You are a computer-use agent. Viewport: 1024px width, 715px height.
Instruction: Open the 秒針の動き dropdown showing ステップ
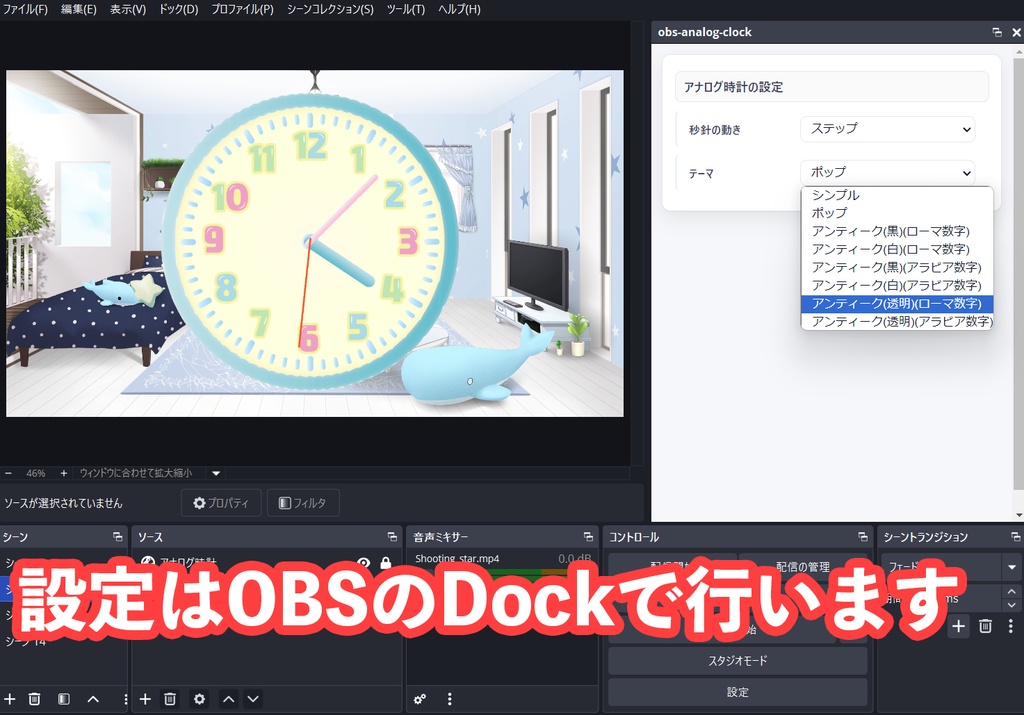pyautogui.click(x=886, y=129)
